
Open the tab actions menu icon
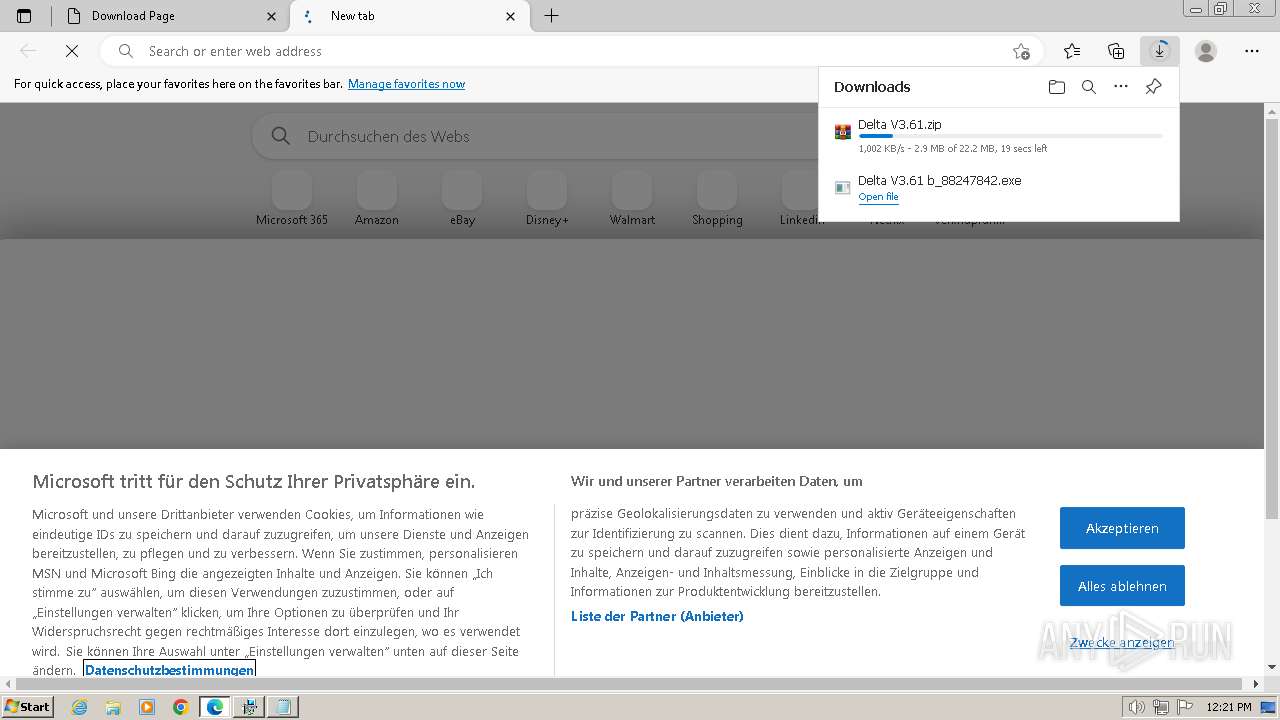pyautogui.click(x=24, y=16)
